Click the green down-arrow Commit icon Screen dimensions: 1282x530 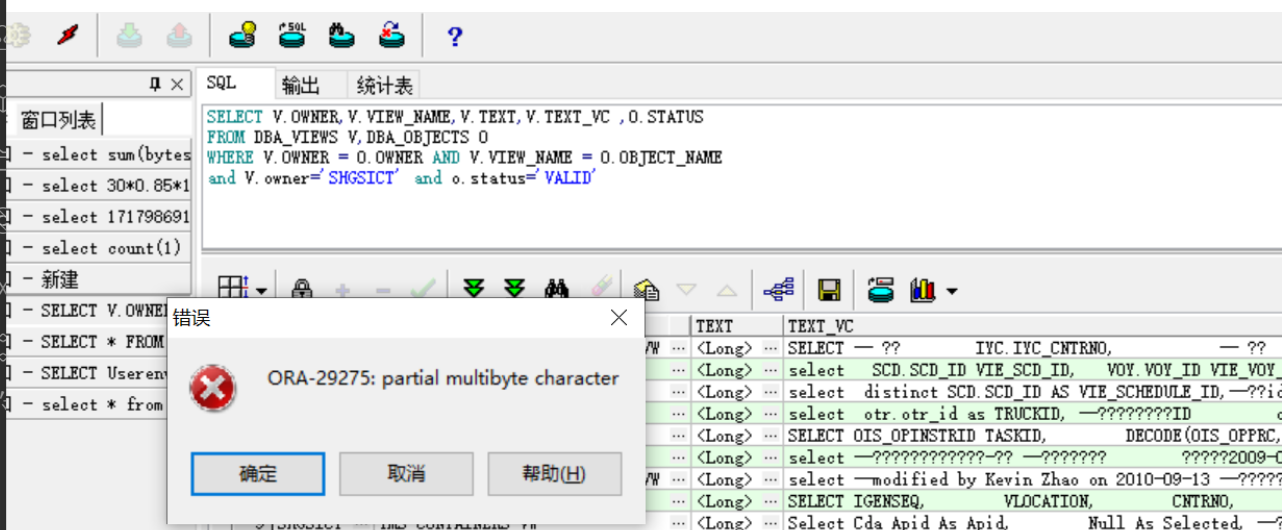(x=128, y=37)
